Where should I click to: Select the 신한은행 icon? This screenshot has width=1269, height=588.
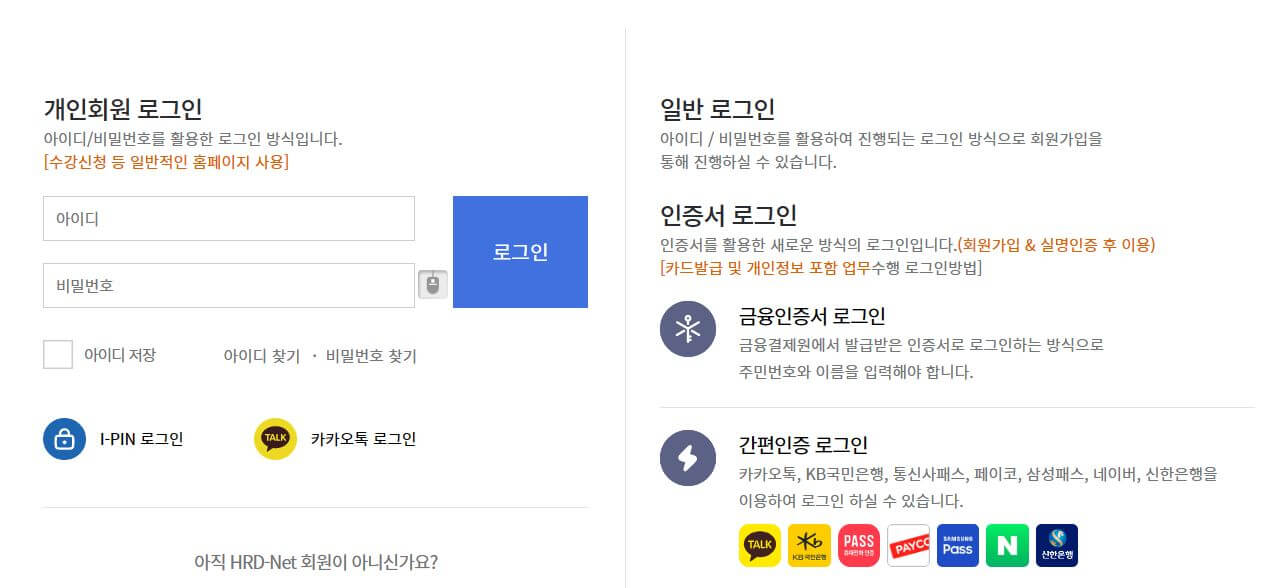(1056, 545)
